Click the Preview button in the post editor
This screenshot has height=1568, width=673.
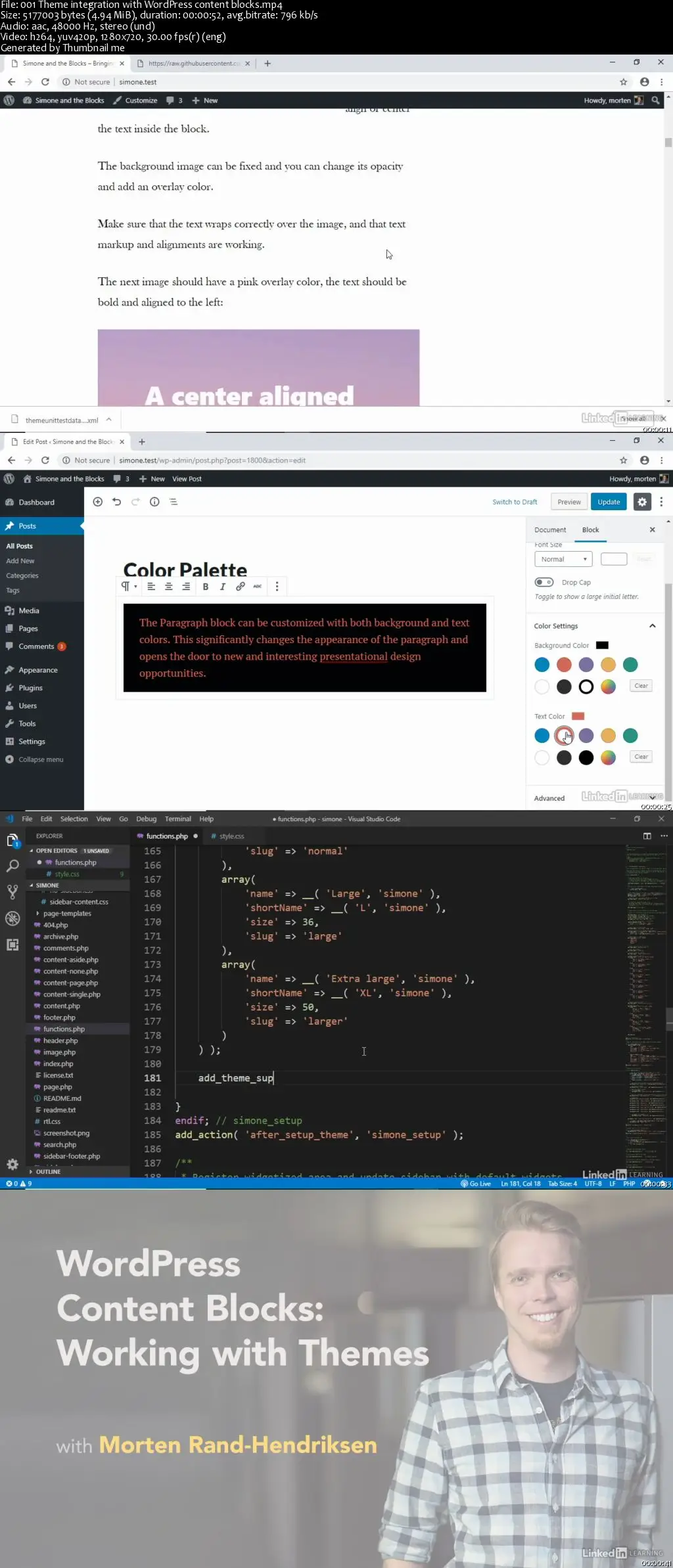[569, 502]
